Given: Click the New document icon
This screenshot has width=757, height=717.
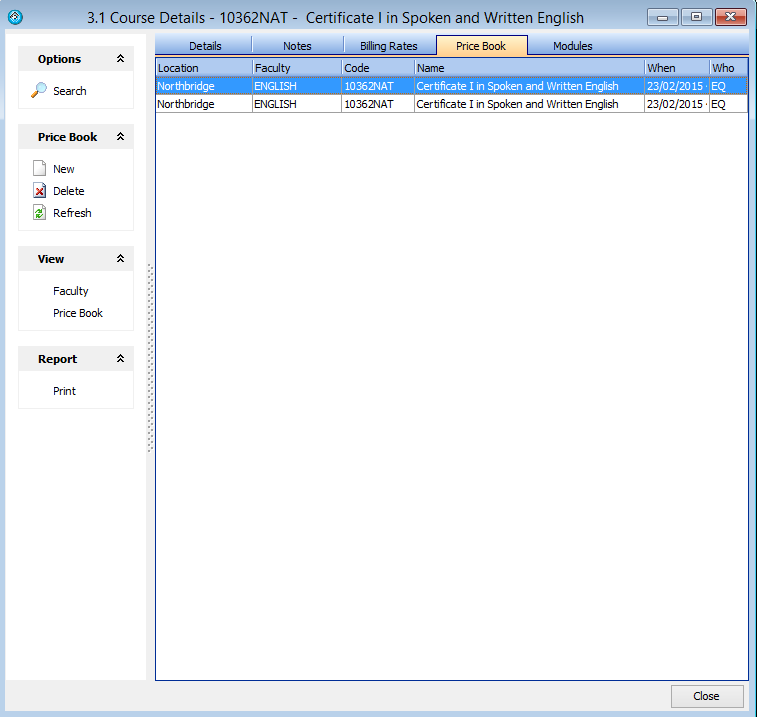Looking at the screenshot, I should coord(40,169).
